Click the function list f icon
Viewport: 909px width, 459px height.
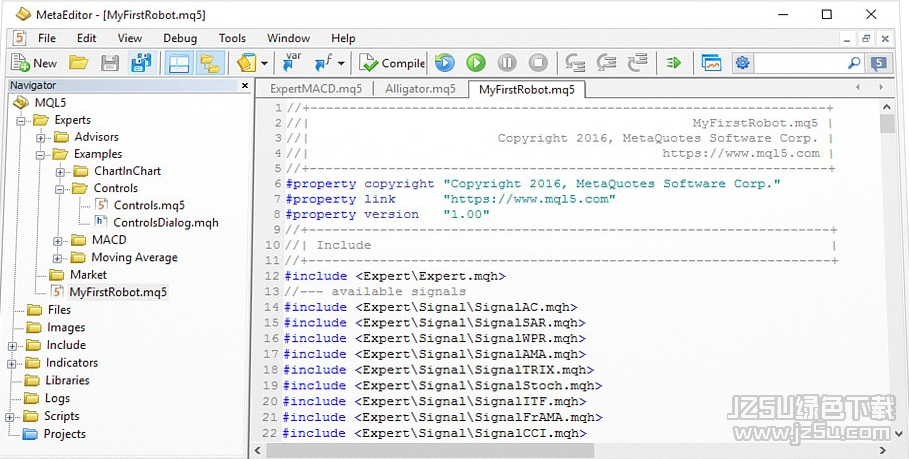pos(323,63)
